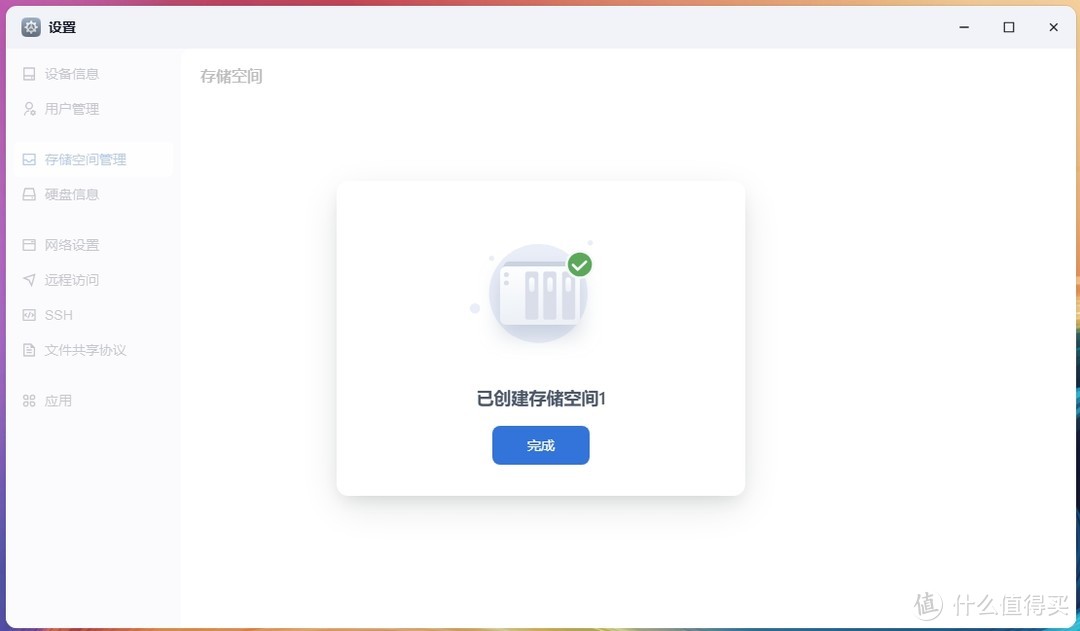Click the NAS device illustration in the dialog
The height and width of the screenshot is (631, 1080).
pos(538,292)
